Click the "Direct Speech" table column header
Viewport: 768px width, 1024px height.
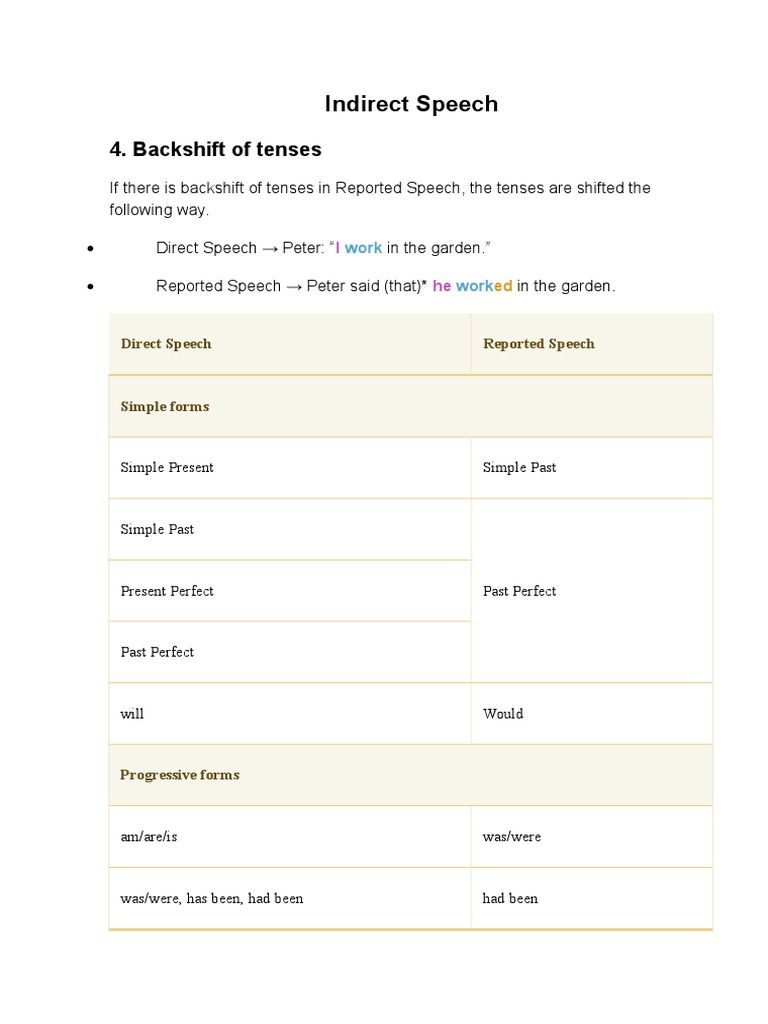point(166,344)
